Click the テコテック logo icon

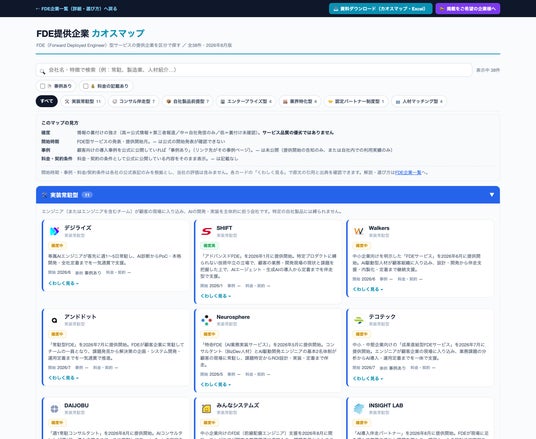coord(359,320)
